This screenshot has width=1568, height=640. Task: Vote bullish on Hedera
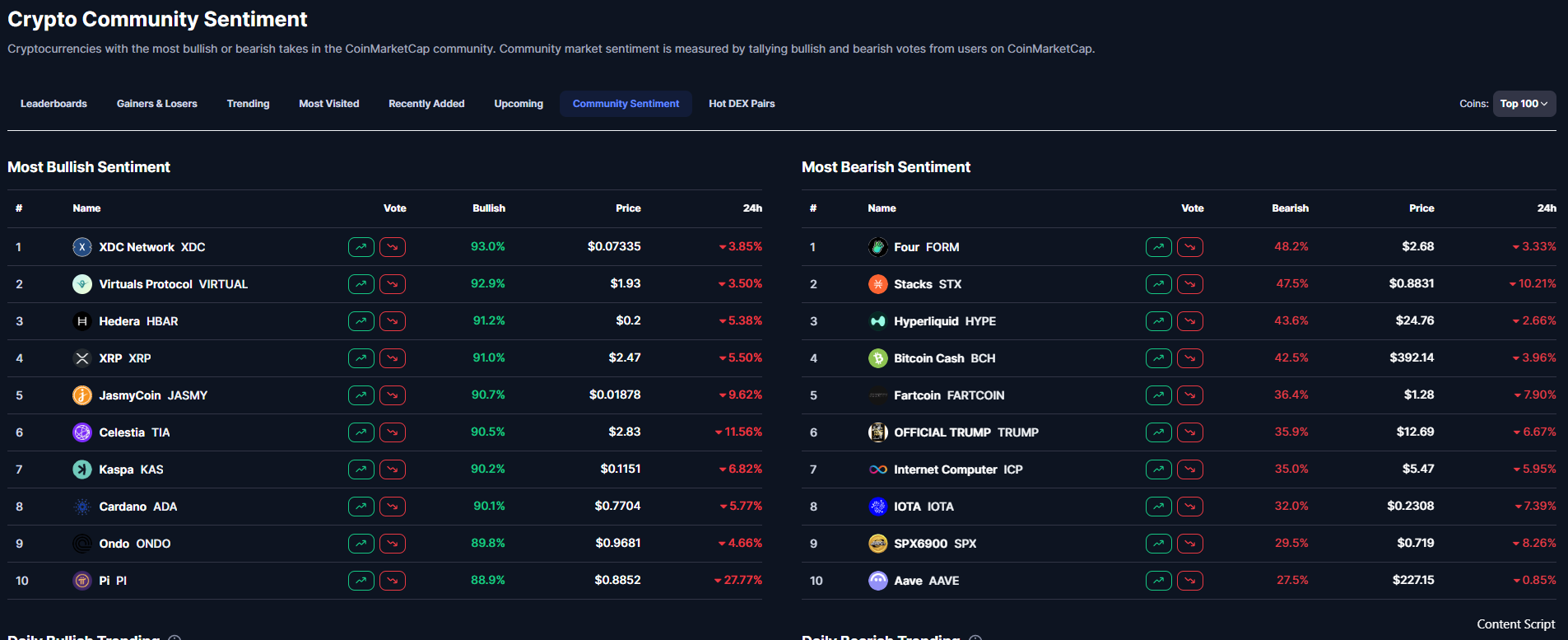[x=361, y=321]
